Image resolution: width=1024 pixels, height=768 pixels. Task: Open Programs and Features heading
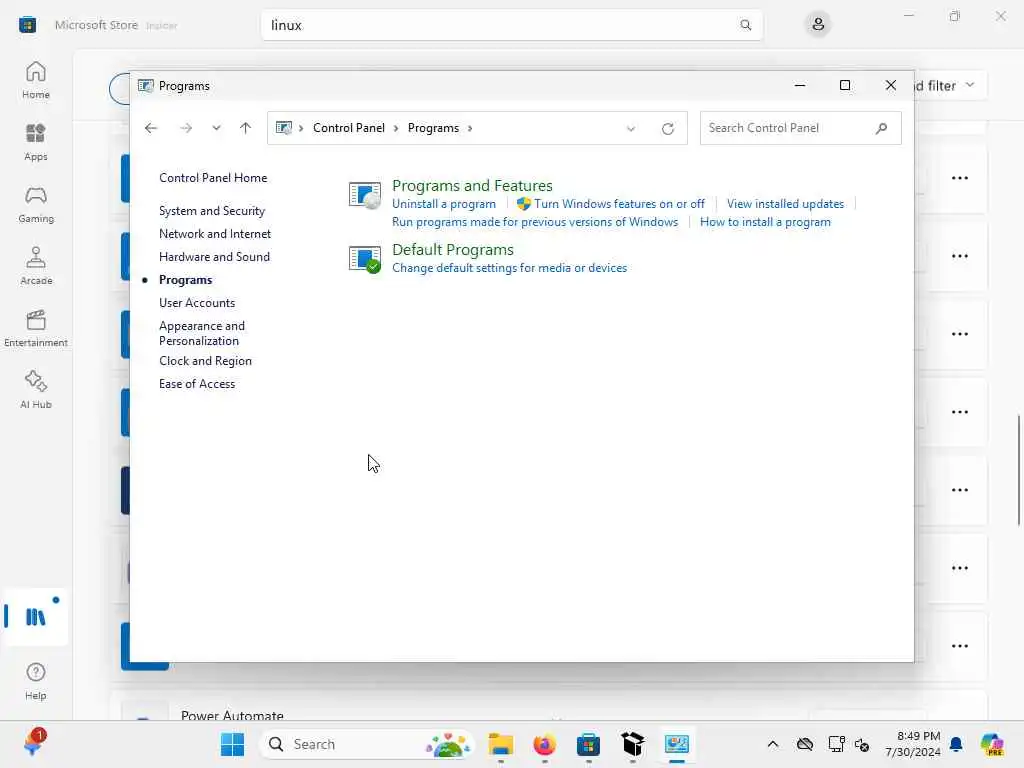pyautogui.click(x=472, y=185)
